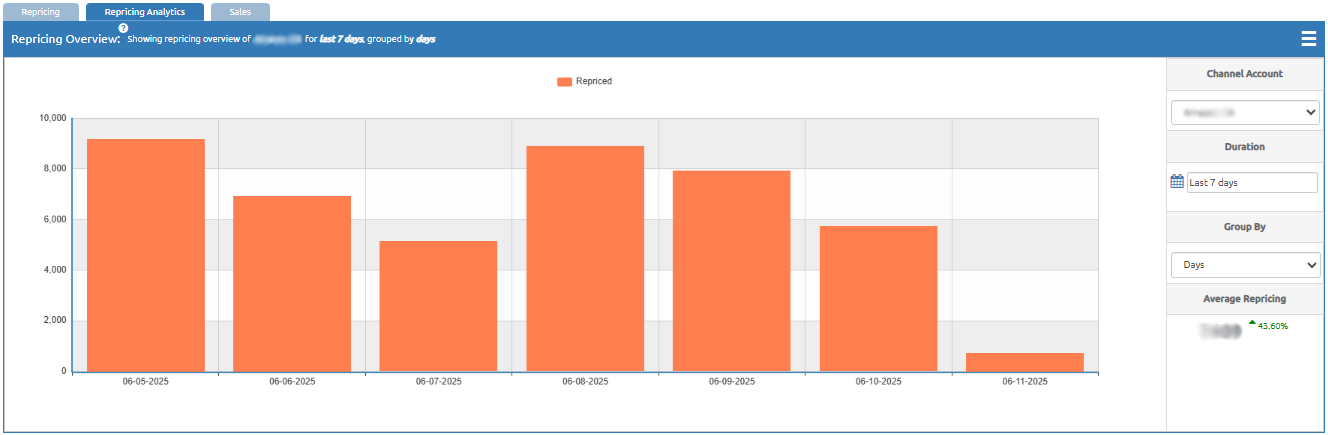Select the 06-08-2025 bar in chart

tap(585, 258)
